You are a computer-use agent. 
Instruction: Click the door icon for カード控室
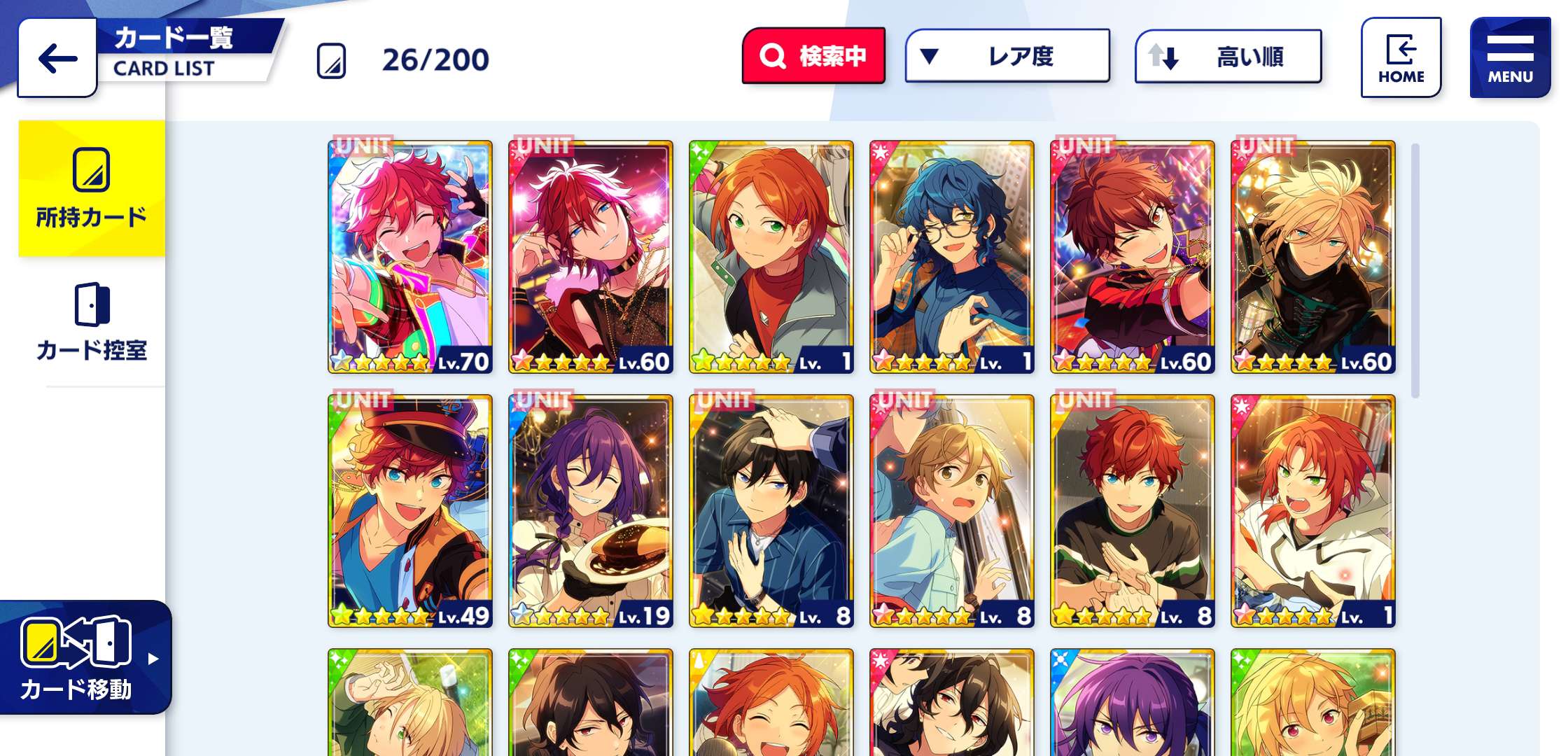pos(92,304)
